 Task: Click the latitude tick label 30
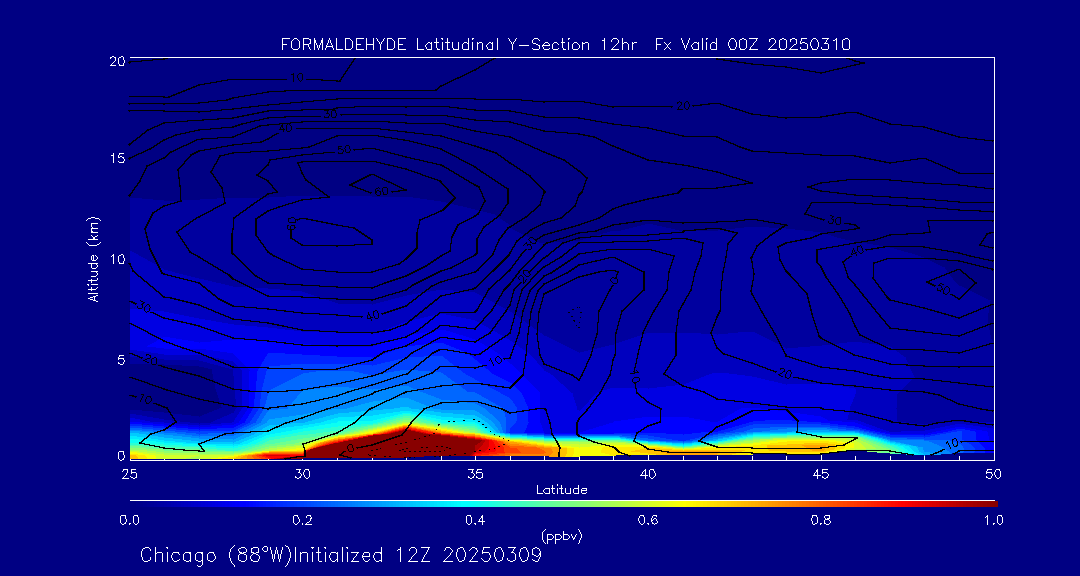pos(302,473)
